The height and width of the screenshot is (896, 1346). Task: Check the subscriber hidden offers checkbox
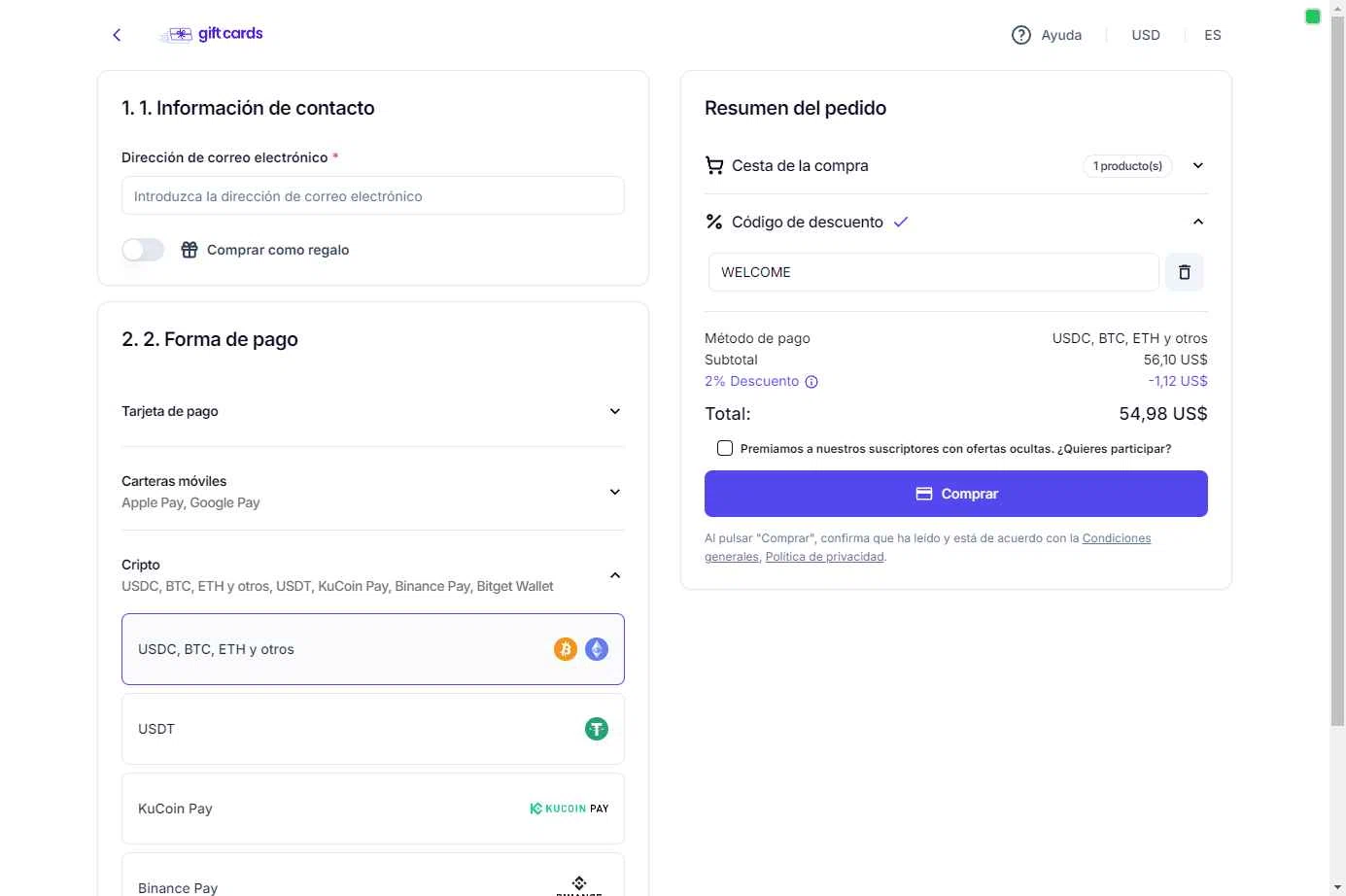(x=725, y=448)
